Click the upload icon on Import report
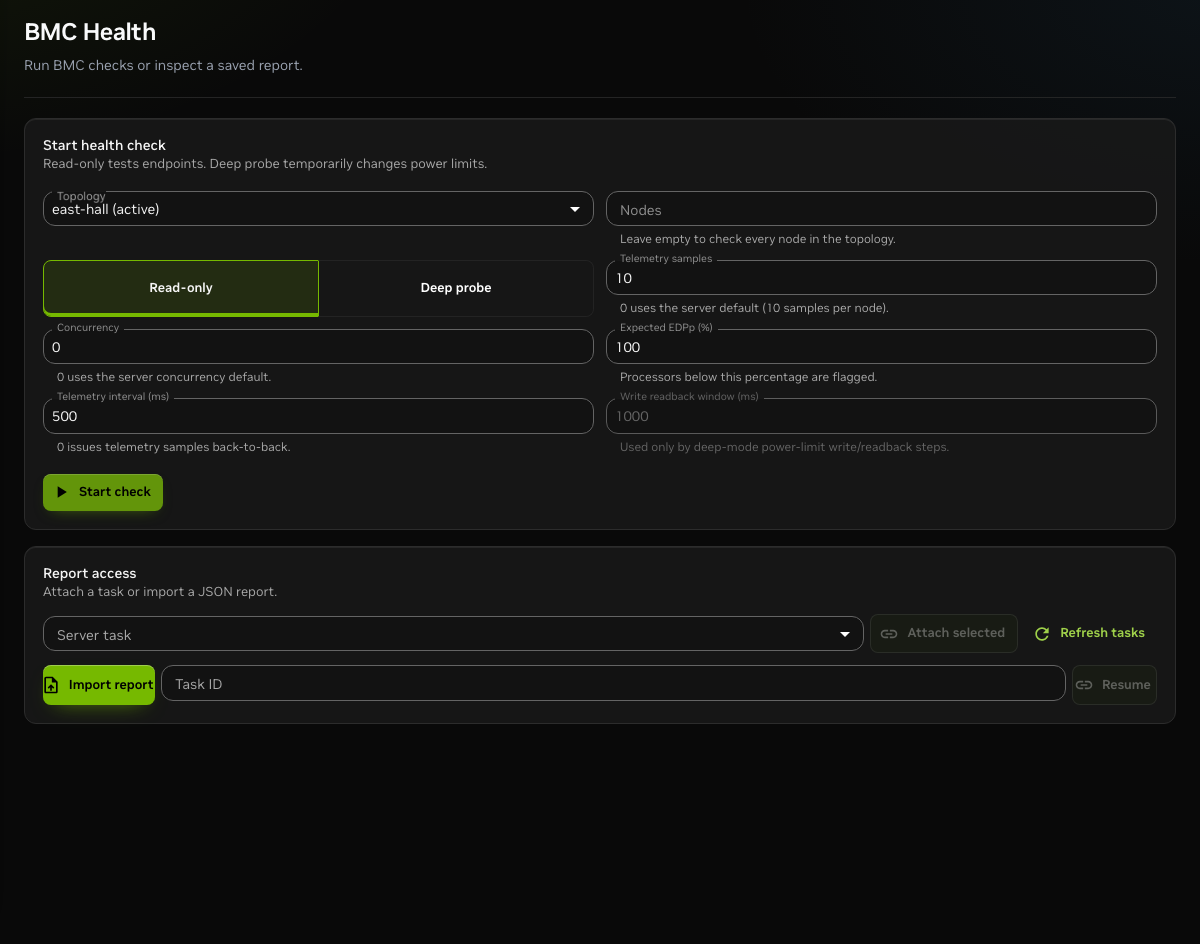The height and width of the screenshot is (944, 1200). point(52,685)
